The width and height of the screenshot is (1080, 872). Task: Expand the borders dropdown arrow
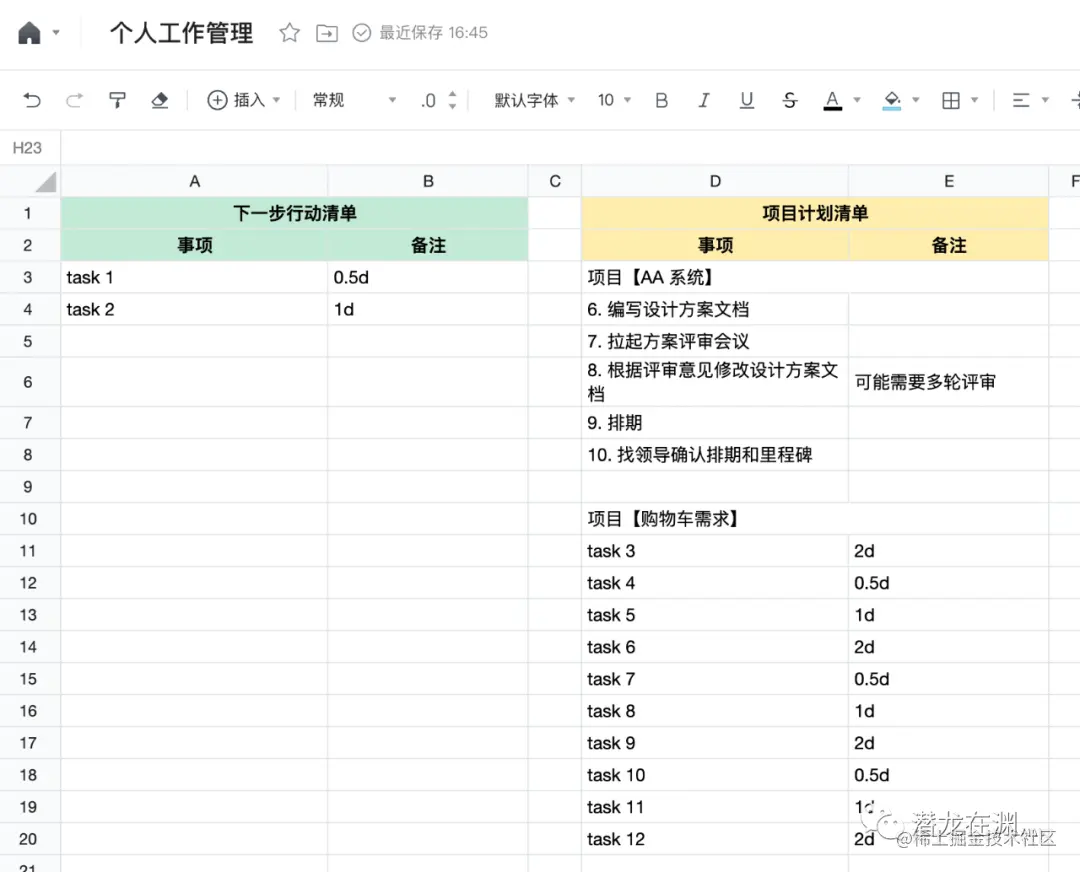[975, 101]
